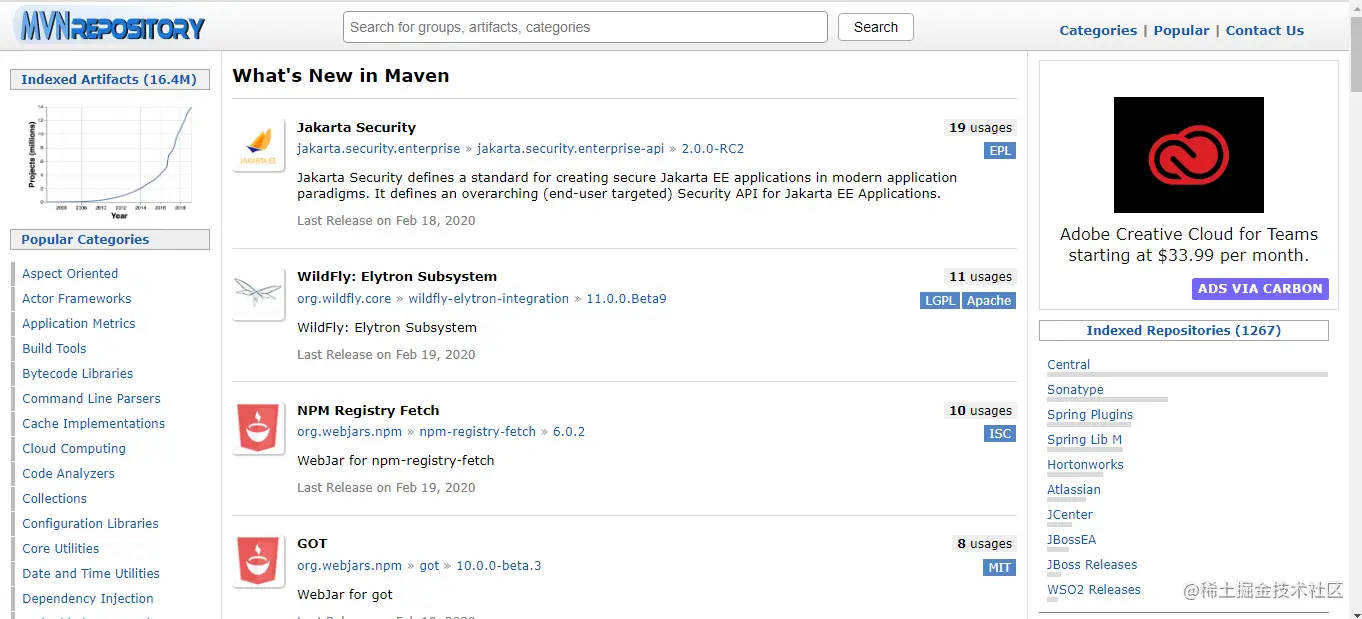Image resolution: width=1362 pixels, height=619 pixels.
Task: Open the Categories top navigation link
Action: [1098, 30]
